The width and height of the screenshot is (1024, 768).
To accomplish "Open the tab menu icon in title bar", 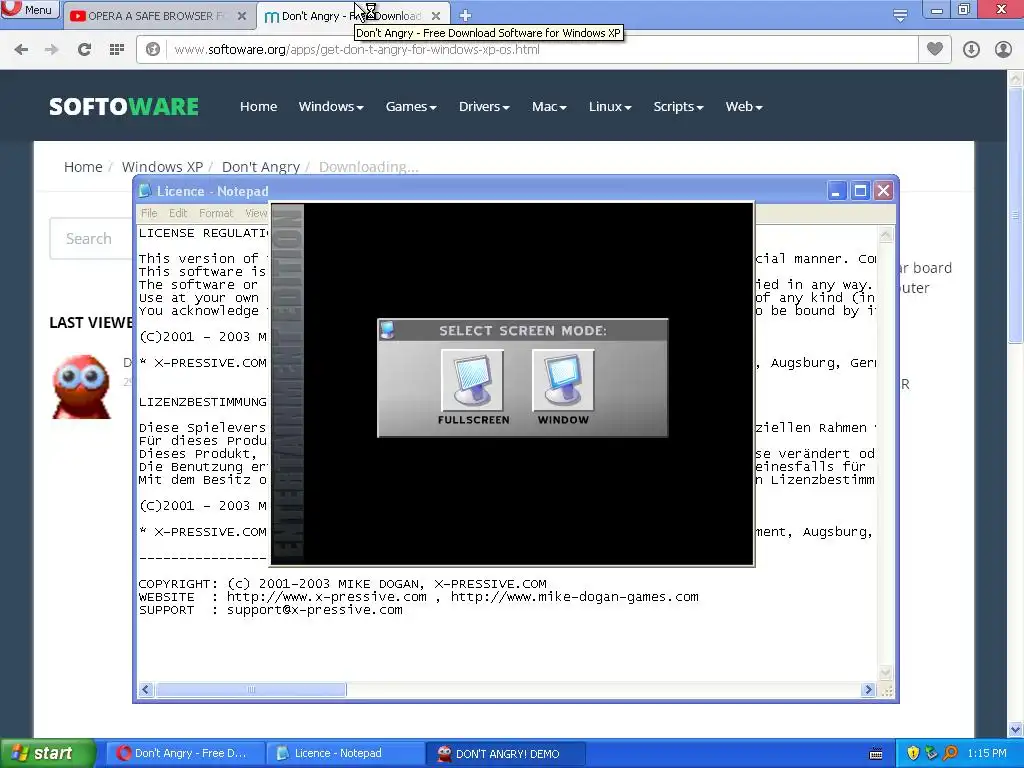I will click(900, 15).
